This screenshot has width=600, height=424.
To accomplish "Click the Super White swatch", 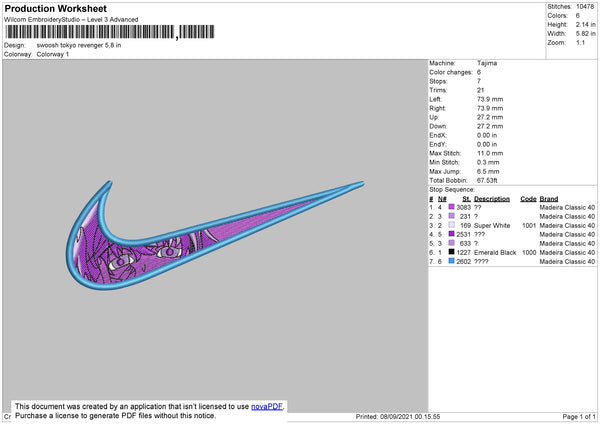I will 452,225.
